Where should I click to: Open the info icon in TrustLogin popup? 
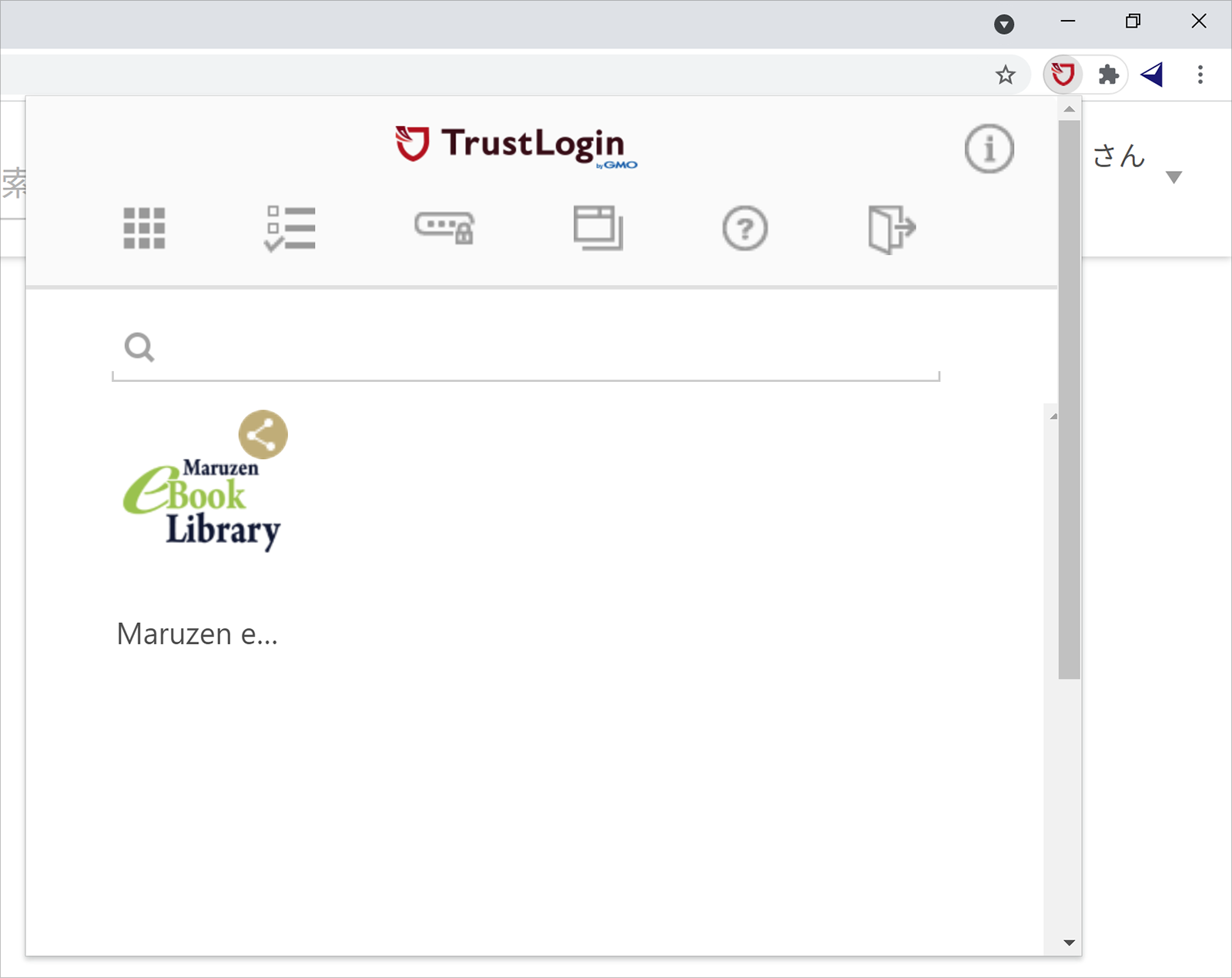coord(989,149)
